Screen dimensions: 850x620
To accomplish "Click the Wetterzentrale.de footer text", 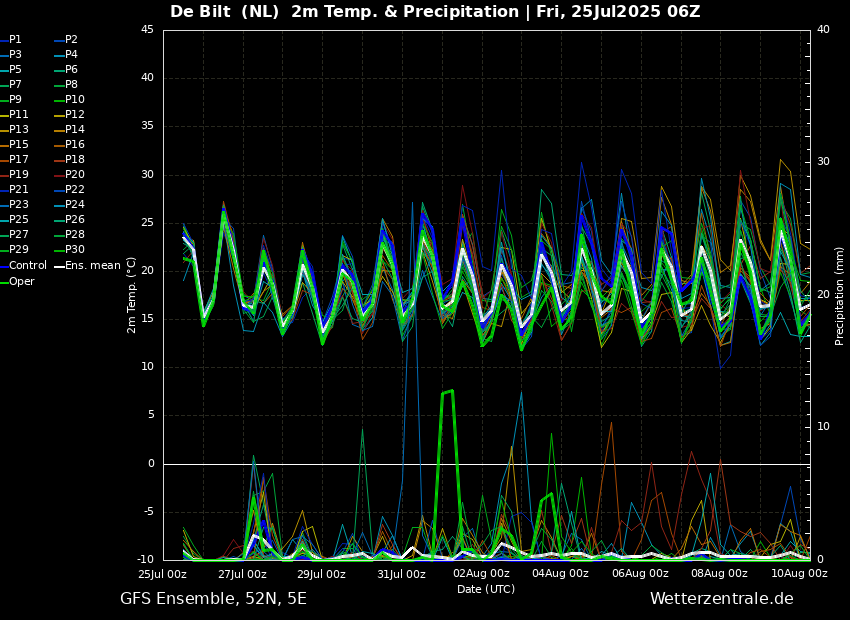I will 721,599.
